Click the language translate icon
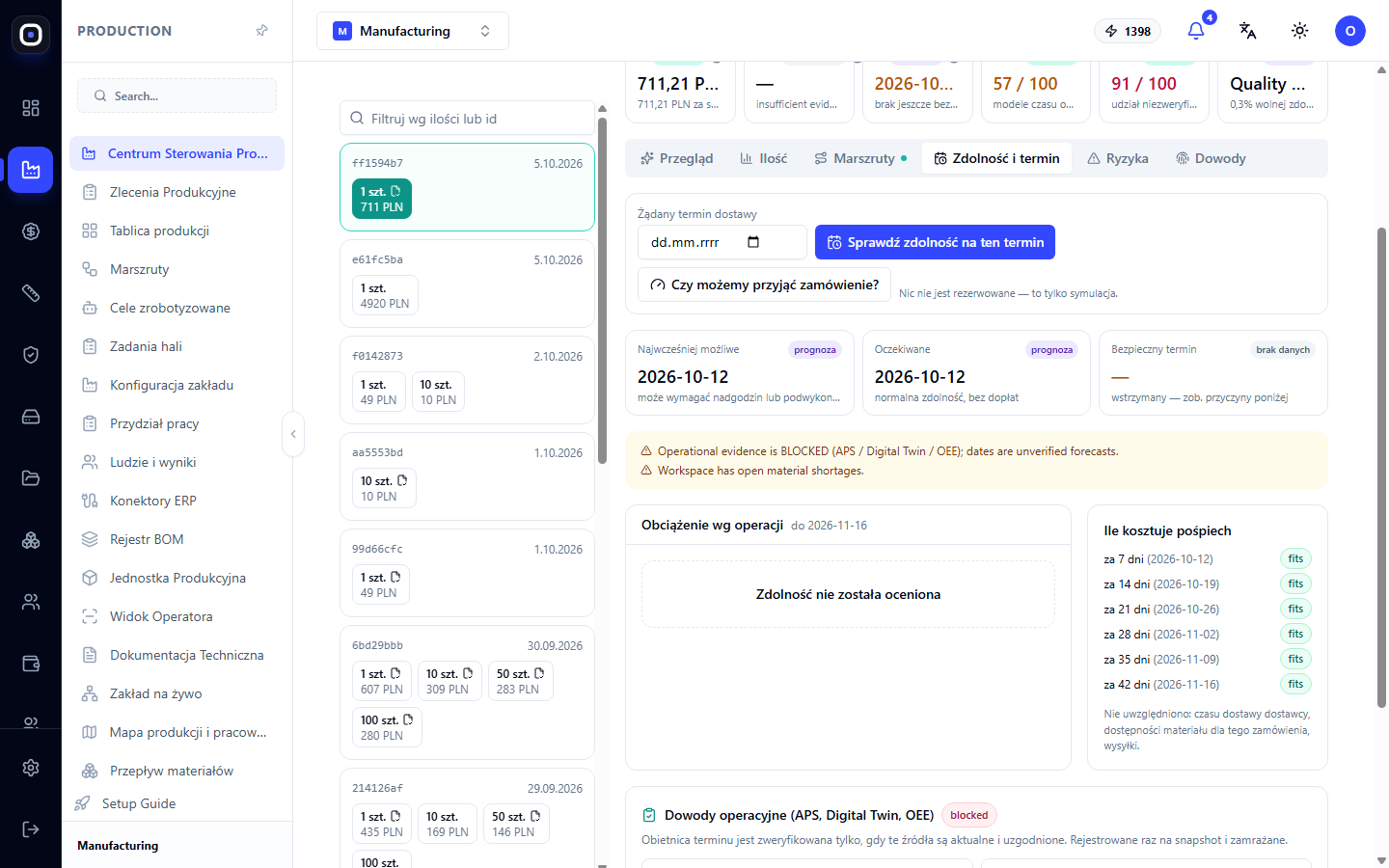The height and width of the screenshot is (868, 1389). 1248,31
